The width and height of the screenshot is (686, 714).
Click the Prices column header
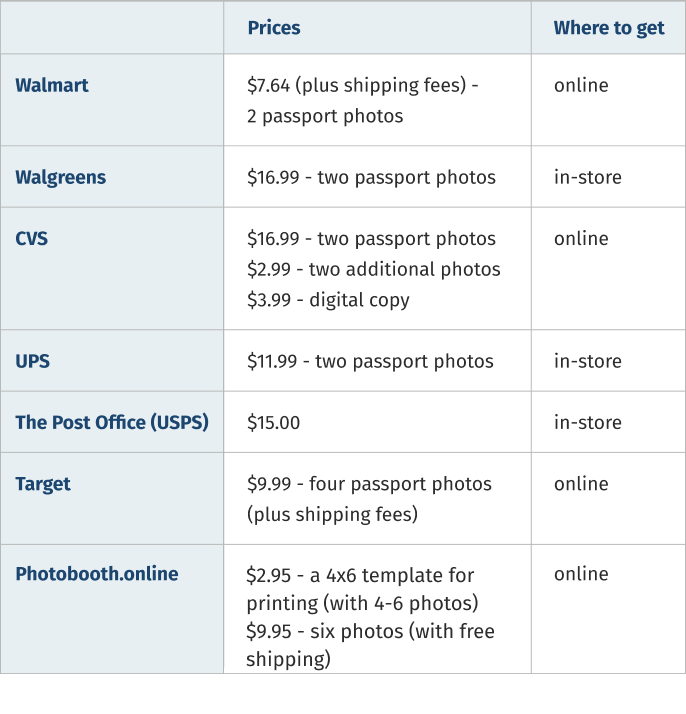(274, 27)
